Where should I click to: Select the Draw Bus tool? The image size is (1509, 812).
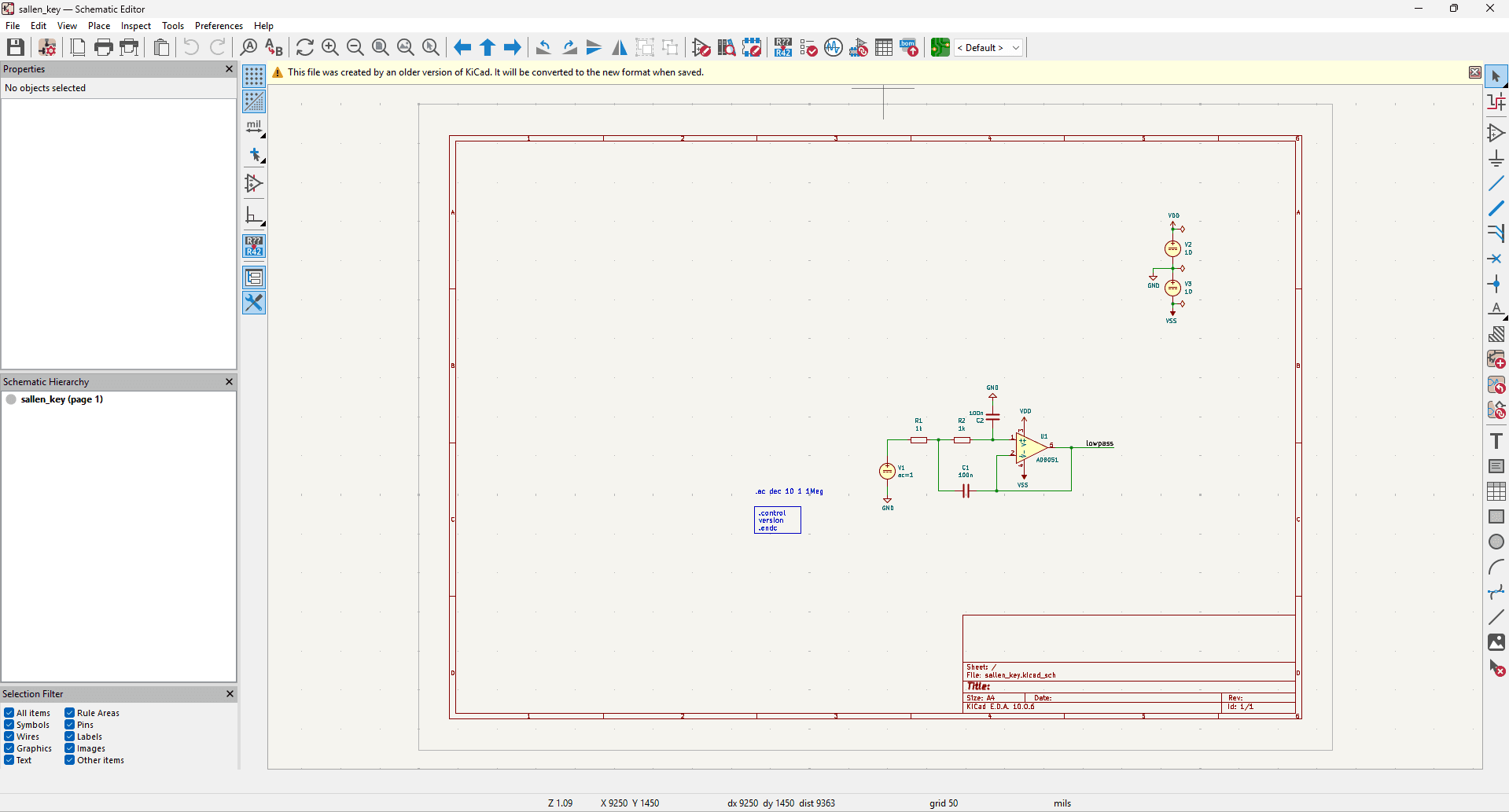click(1496, 209)
